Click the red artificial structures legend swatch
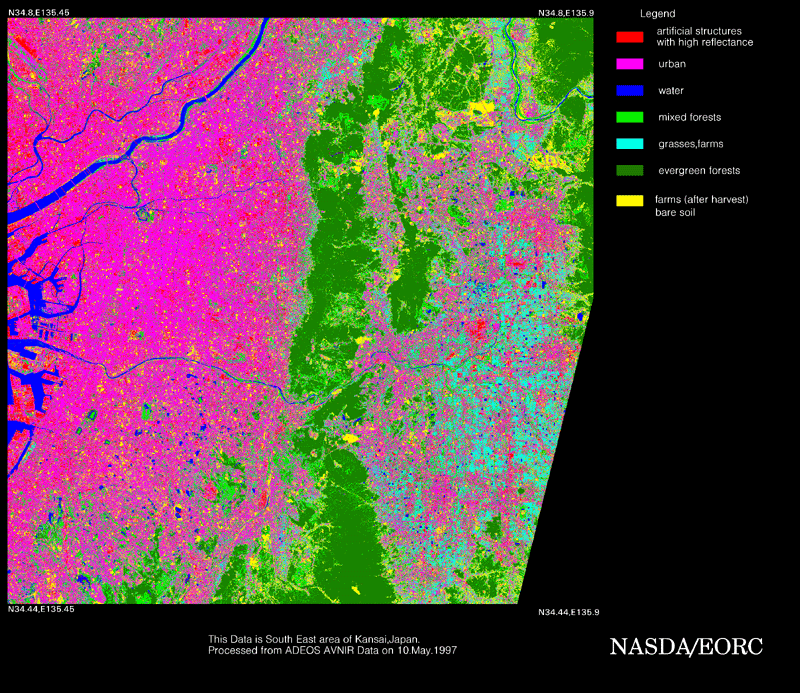 (x=630, y=37)
